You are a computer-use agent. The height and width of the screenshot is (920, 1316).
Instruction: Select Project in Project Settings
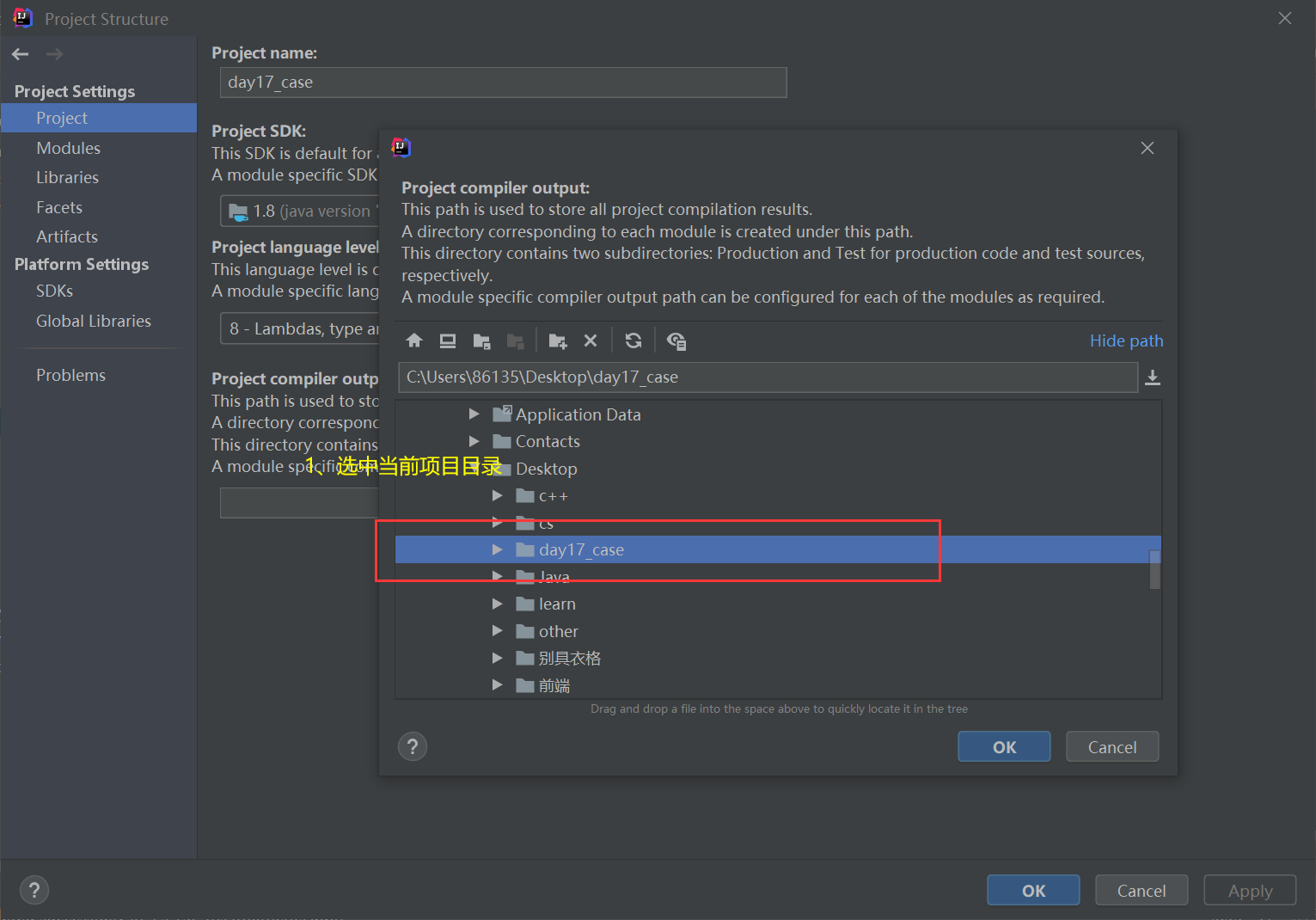(x=99, y=118)
